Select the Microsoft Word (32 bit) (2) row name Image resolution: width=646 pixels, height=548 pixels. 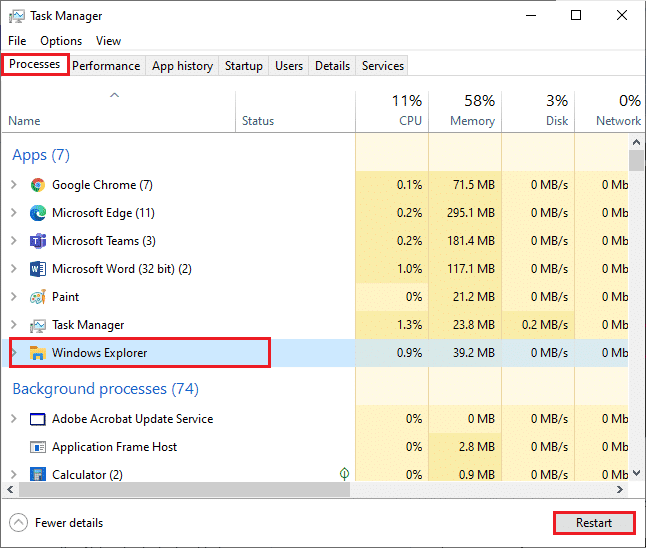[x=122, y=269]
